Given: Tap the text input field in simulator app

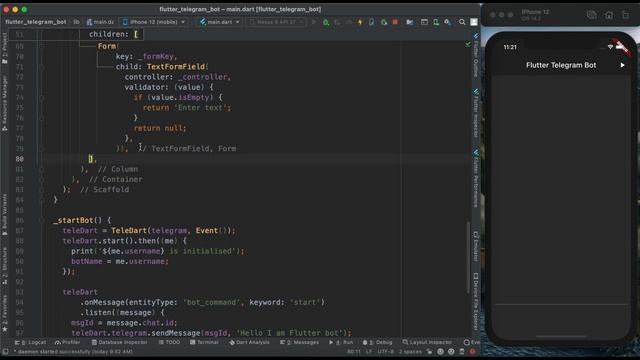Looking at the screenshot, I should point(561,297).
